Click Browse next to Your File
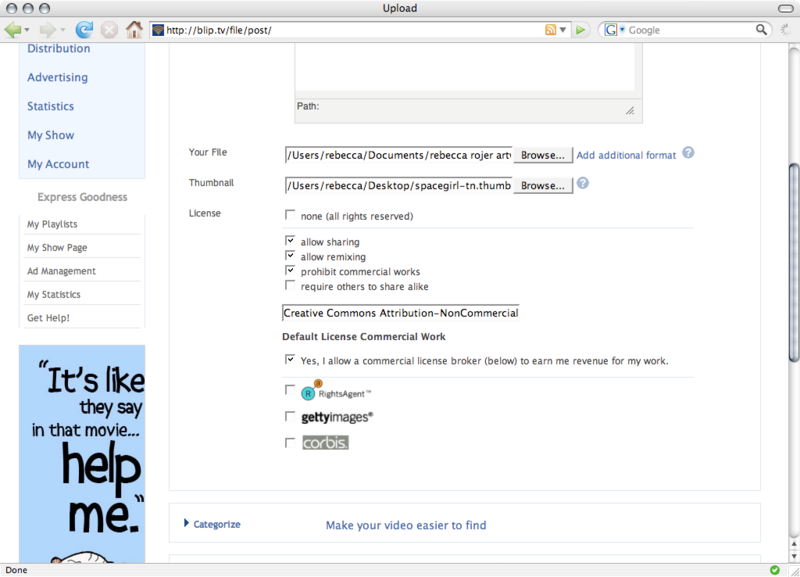This screenshot has height=577, width=800. point(543,155)
